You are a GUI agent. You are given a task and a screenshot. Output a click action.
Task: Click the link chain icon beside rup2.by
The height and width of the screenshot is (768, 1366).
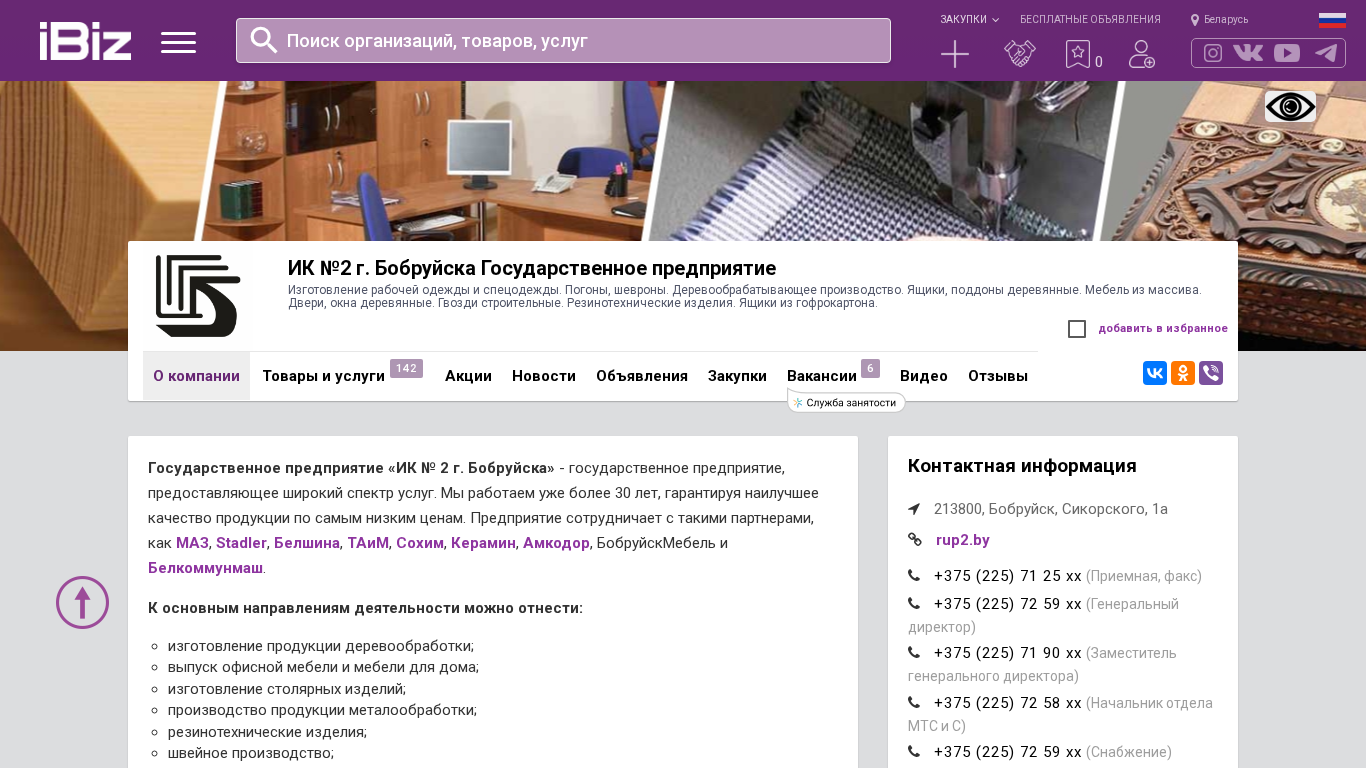[915, 540]
